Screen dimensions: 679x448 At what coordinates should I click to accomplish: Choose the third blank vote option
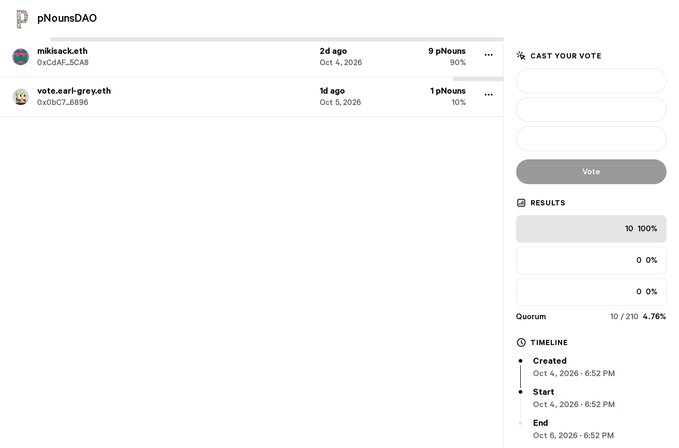(x=591, y=139)
